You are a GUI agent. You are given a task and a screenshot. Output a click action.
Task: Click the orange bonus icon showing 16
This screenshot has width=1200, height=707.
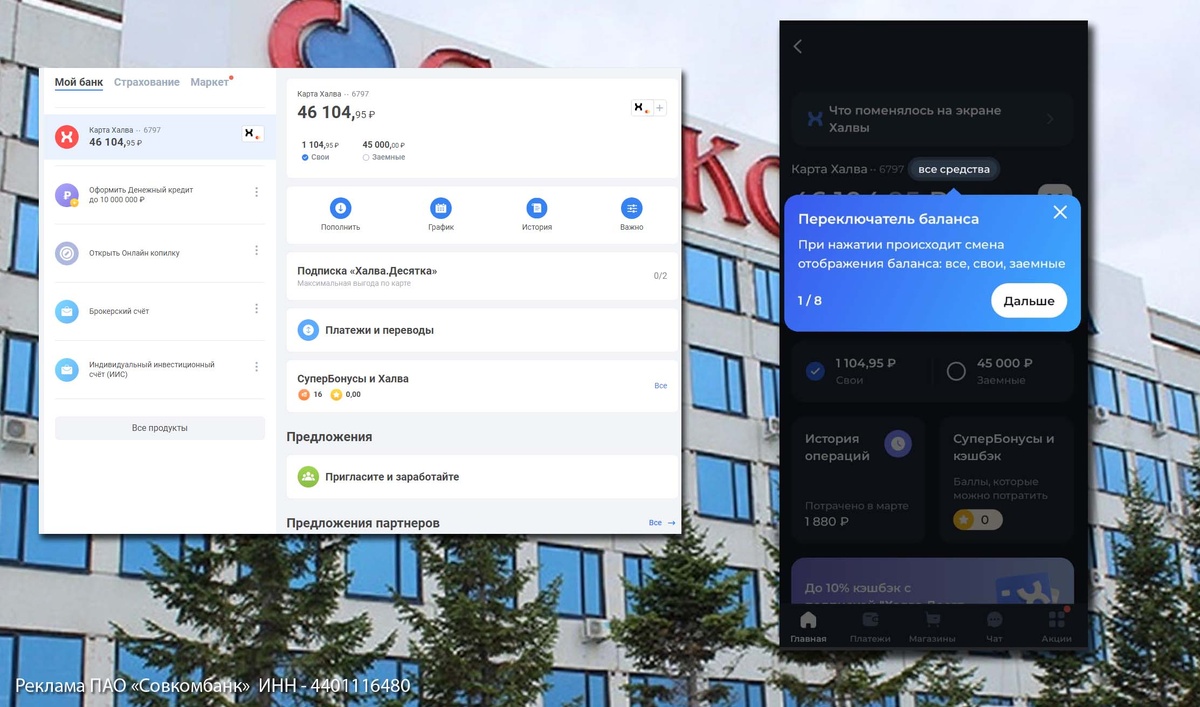[x=304, y=395]
